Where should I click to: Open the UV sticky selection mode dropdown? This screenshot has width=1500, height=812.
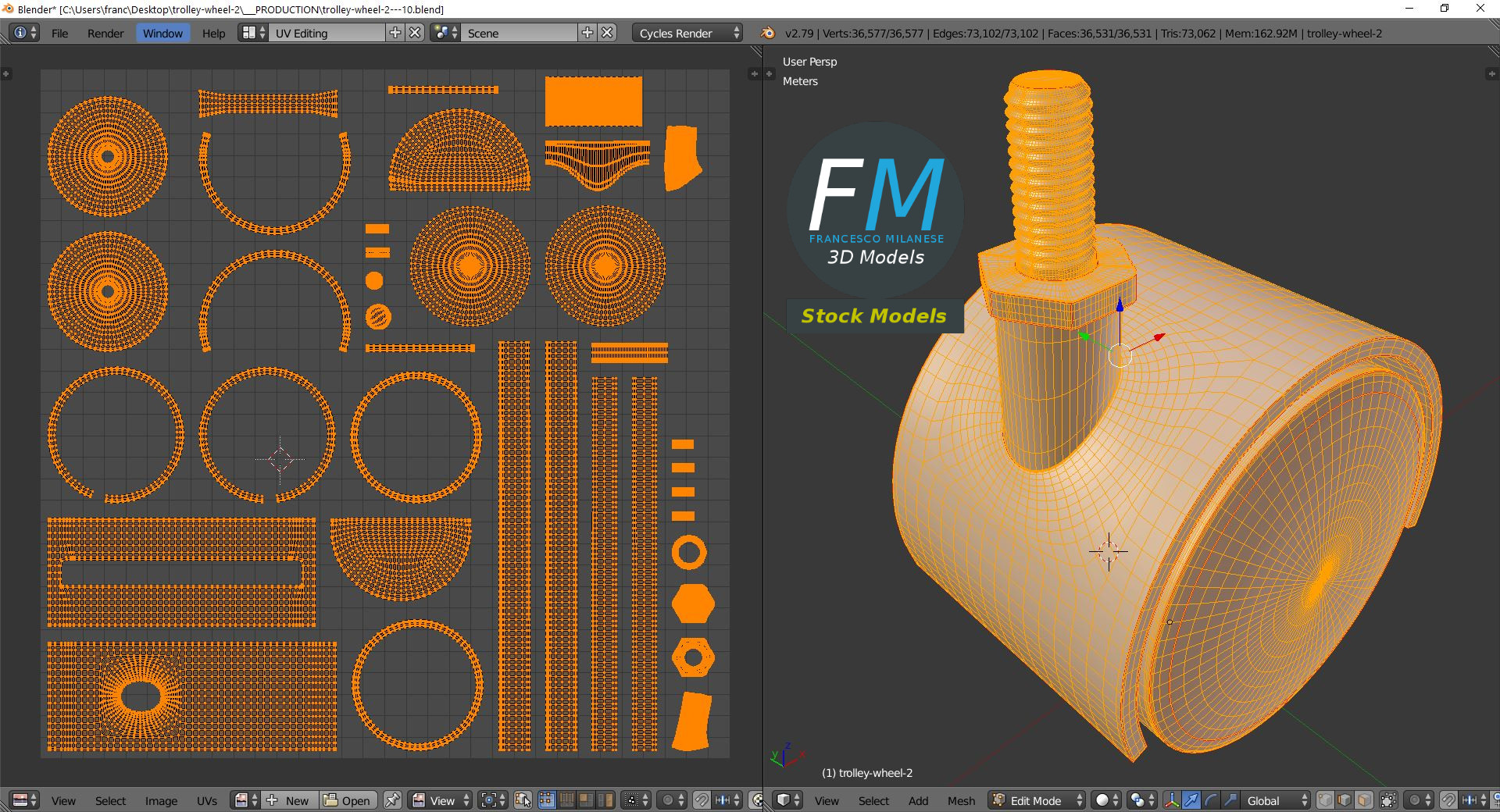(636, 800)
